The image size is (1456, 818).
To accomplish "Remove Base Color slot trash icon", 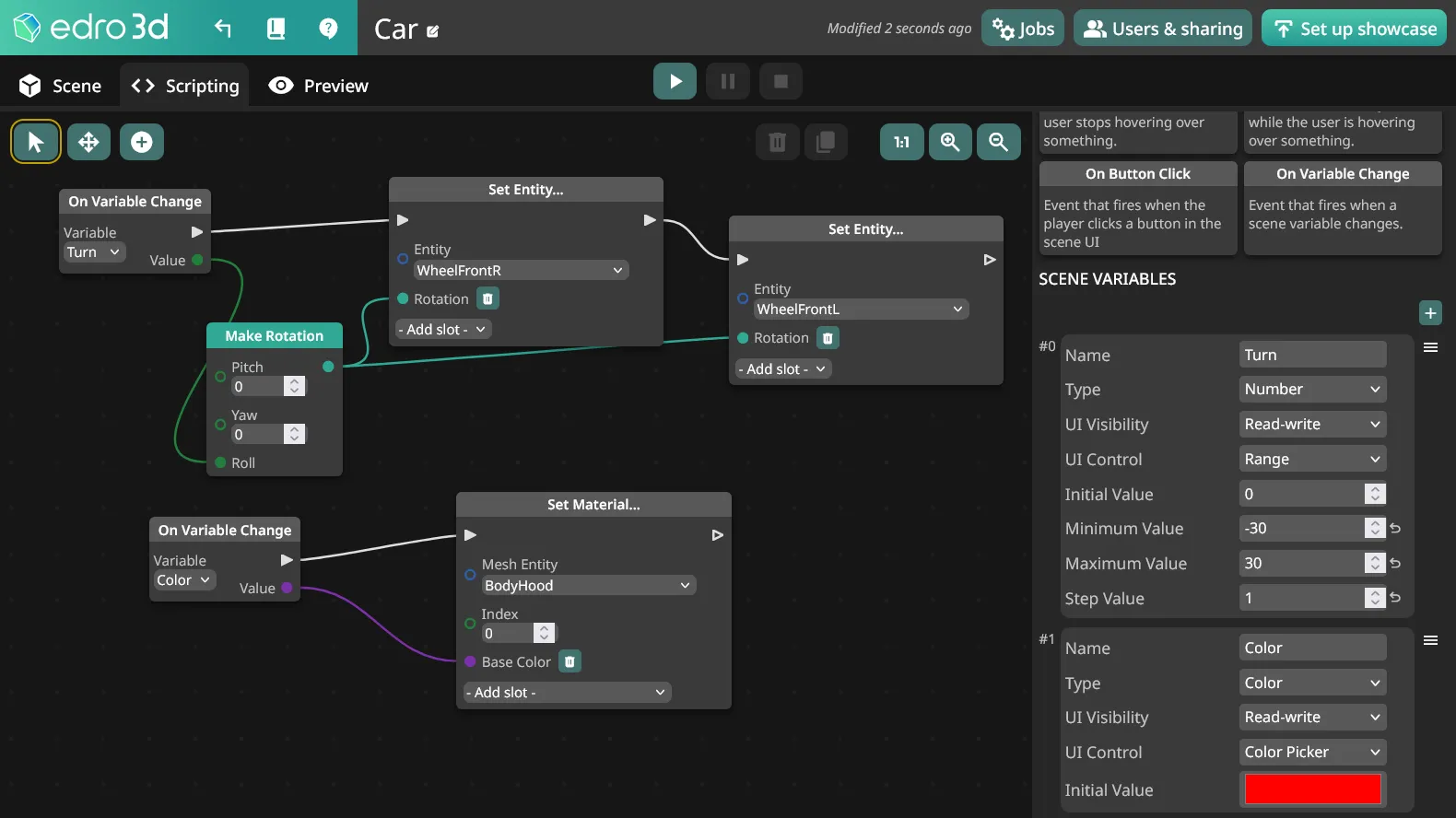I will tap(569, 661).
